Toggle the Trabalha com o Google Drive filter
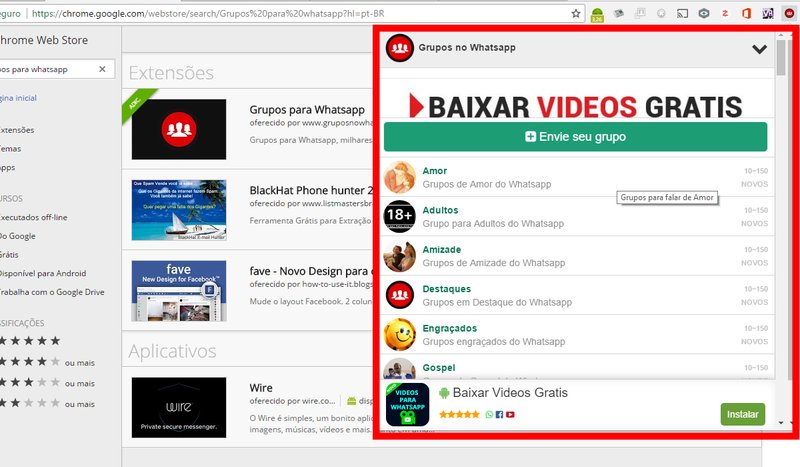Viewport: 800px width, 467px height. pos(52,292)
